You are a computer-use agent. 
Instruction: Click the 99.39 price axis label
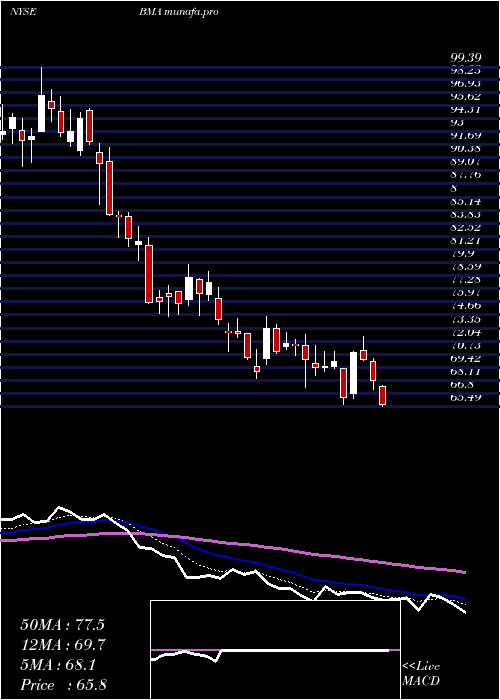click(466, 58)
